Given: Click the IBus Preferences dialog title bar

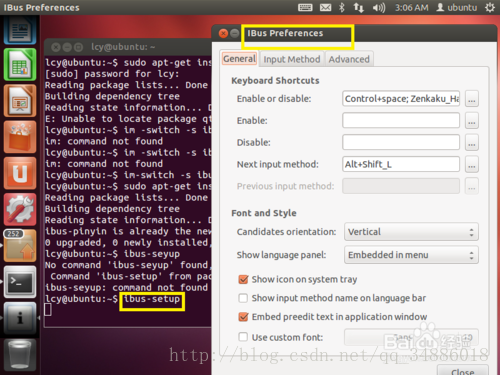Looking at the screenshot, I should point(353,33).
